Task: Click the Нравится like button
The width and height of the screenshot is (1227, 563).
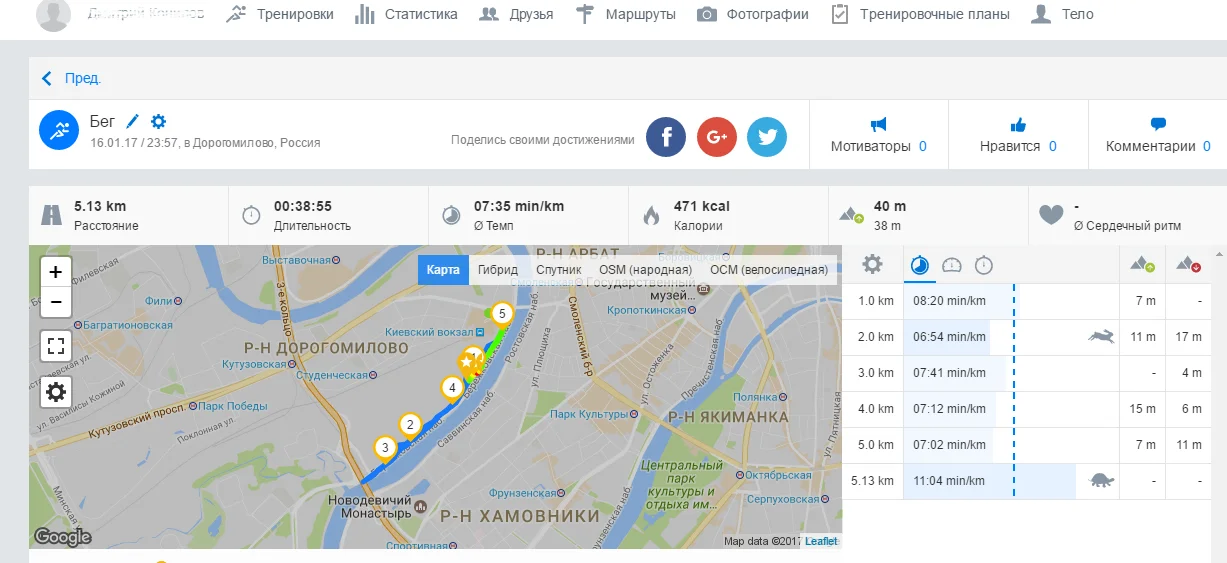Action: tap(1018, 136)
